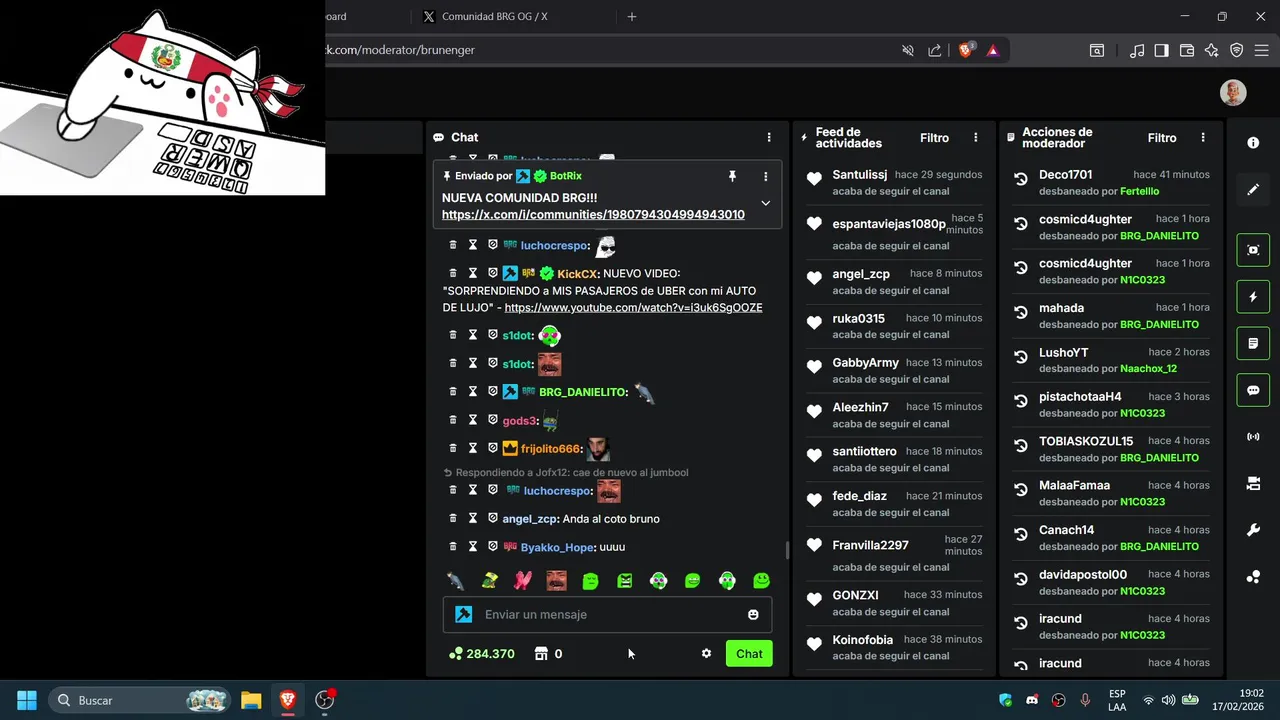Viewport: 1280px width, 720px height.
Task: Expand the pinned message chevron
Action: [765, 203]
